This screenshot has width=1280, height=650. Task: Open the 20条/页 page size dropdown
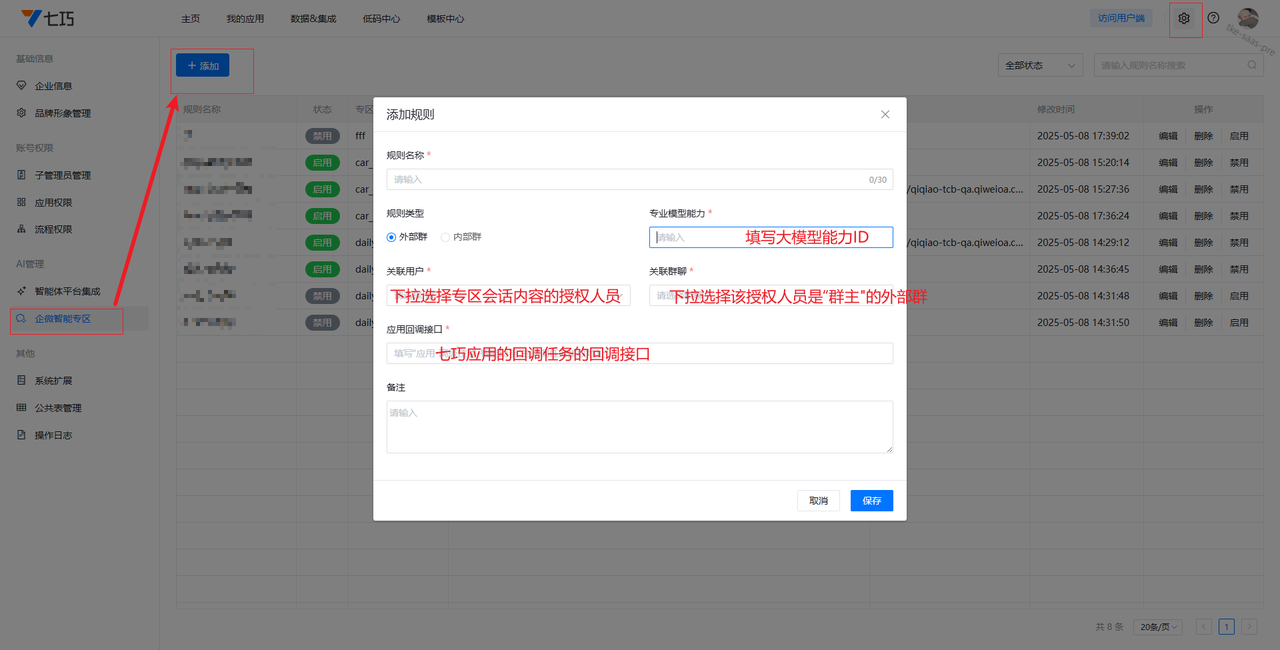pos(1160,627)
